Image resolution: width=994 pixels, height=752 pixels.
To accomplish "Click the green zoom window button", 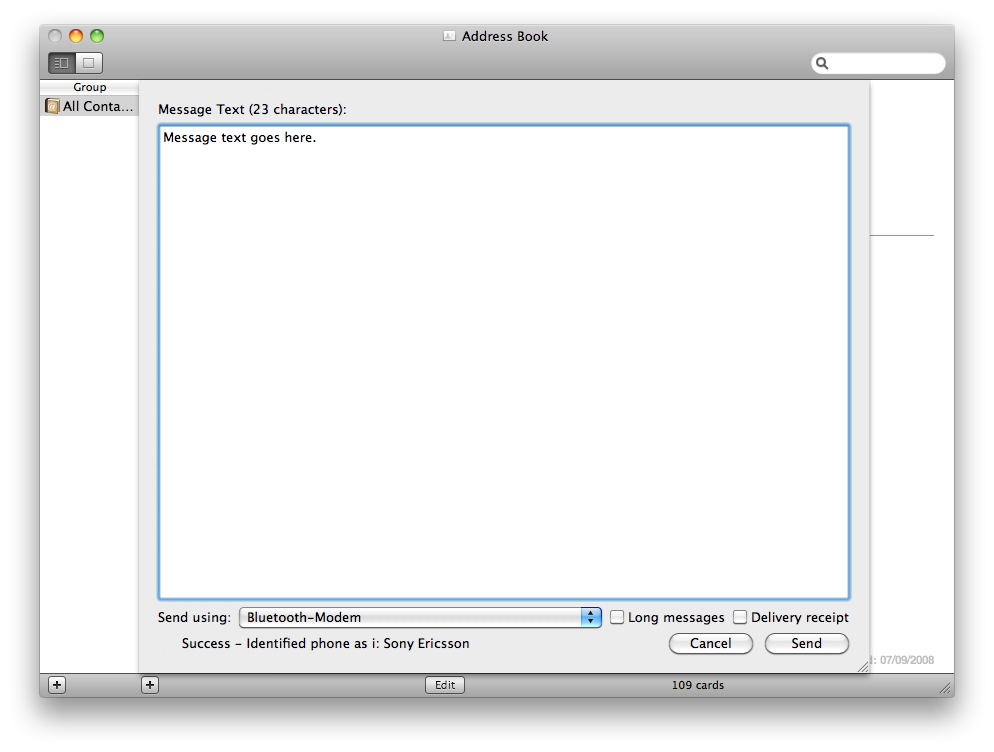I will 97,36.
